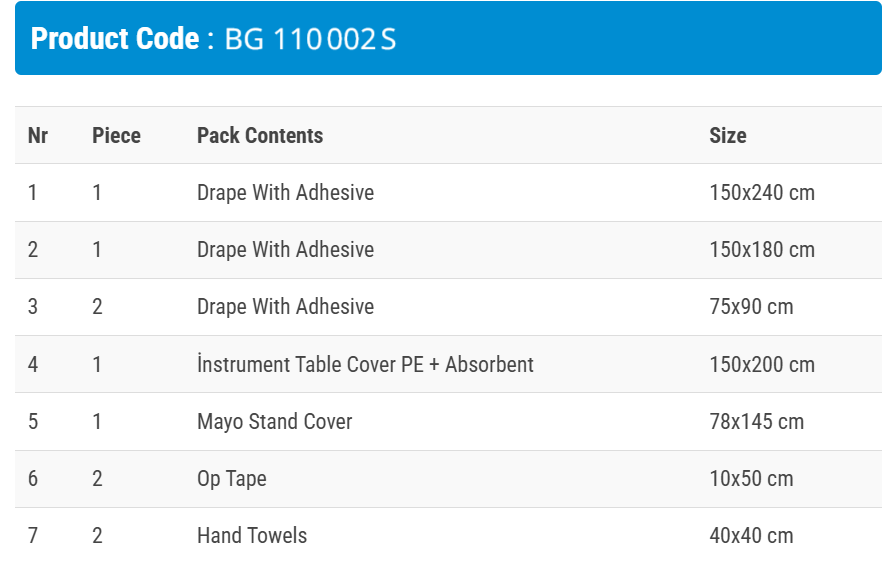Click the Op Tape entry

point(231,479)
